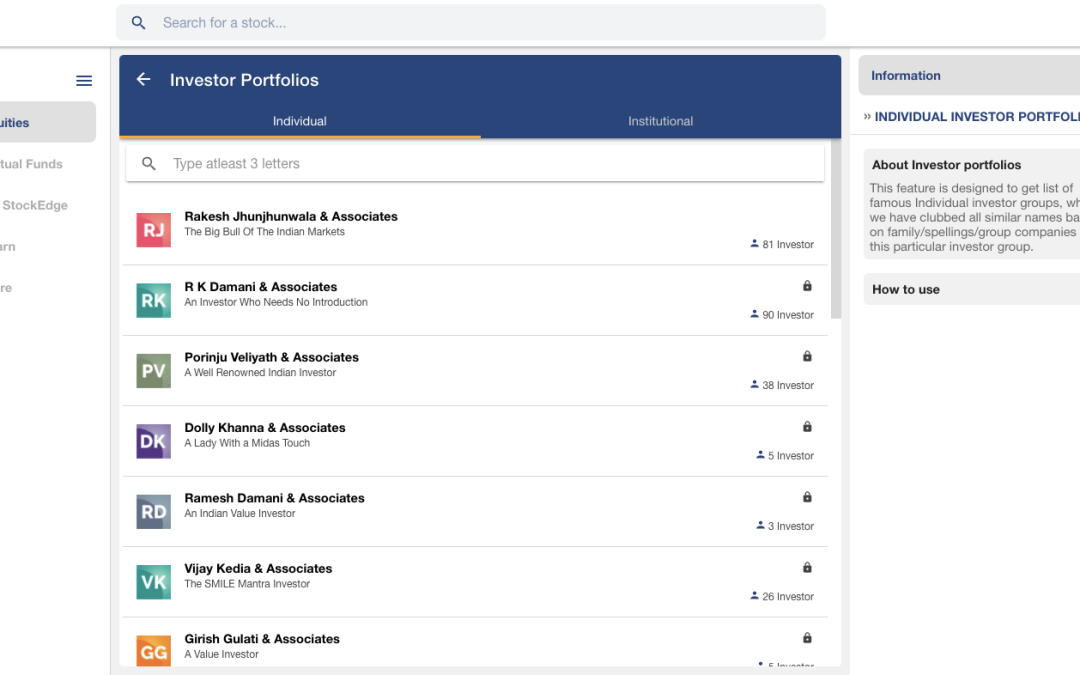Click the lock icon on R K Damani row

click(807, 286)
